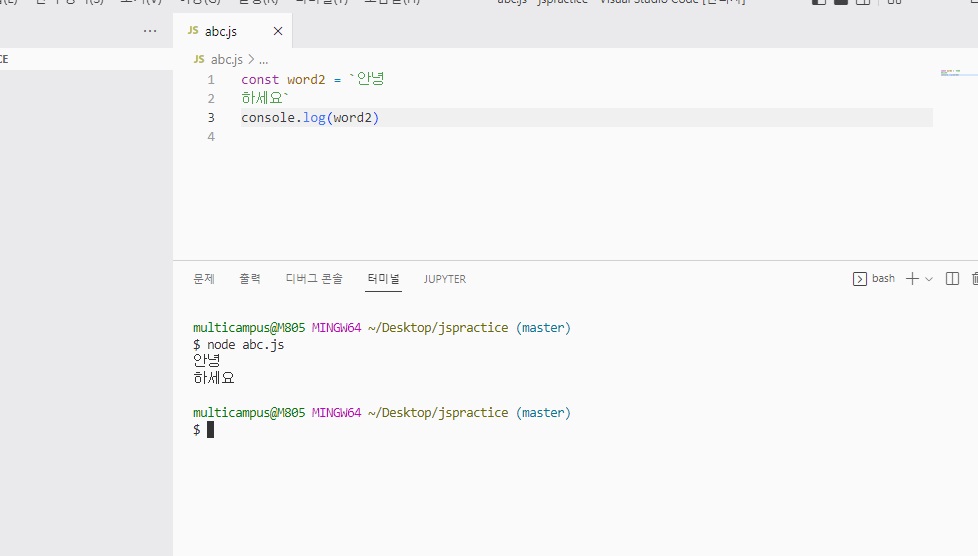Screen dimensions: 978x556
Task: Open the JUPYTER panel tab
Action: pos(445,279)
